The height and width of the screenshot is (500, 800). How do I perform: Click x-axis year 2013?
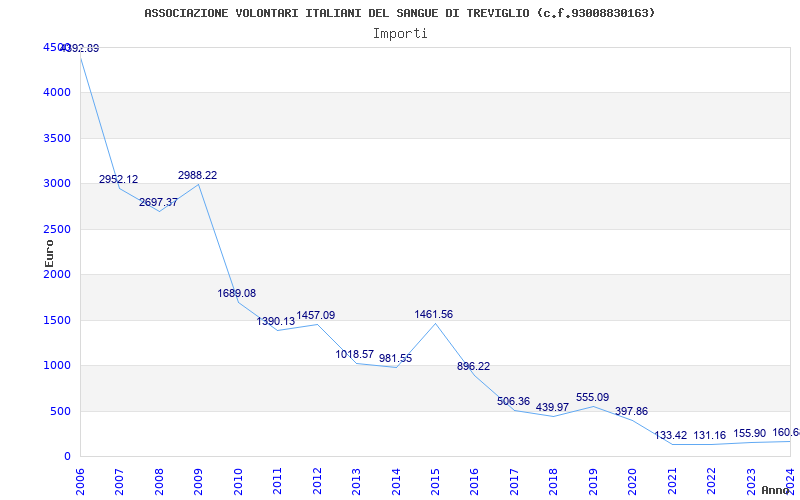357,482
